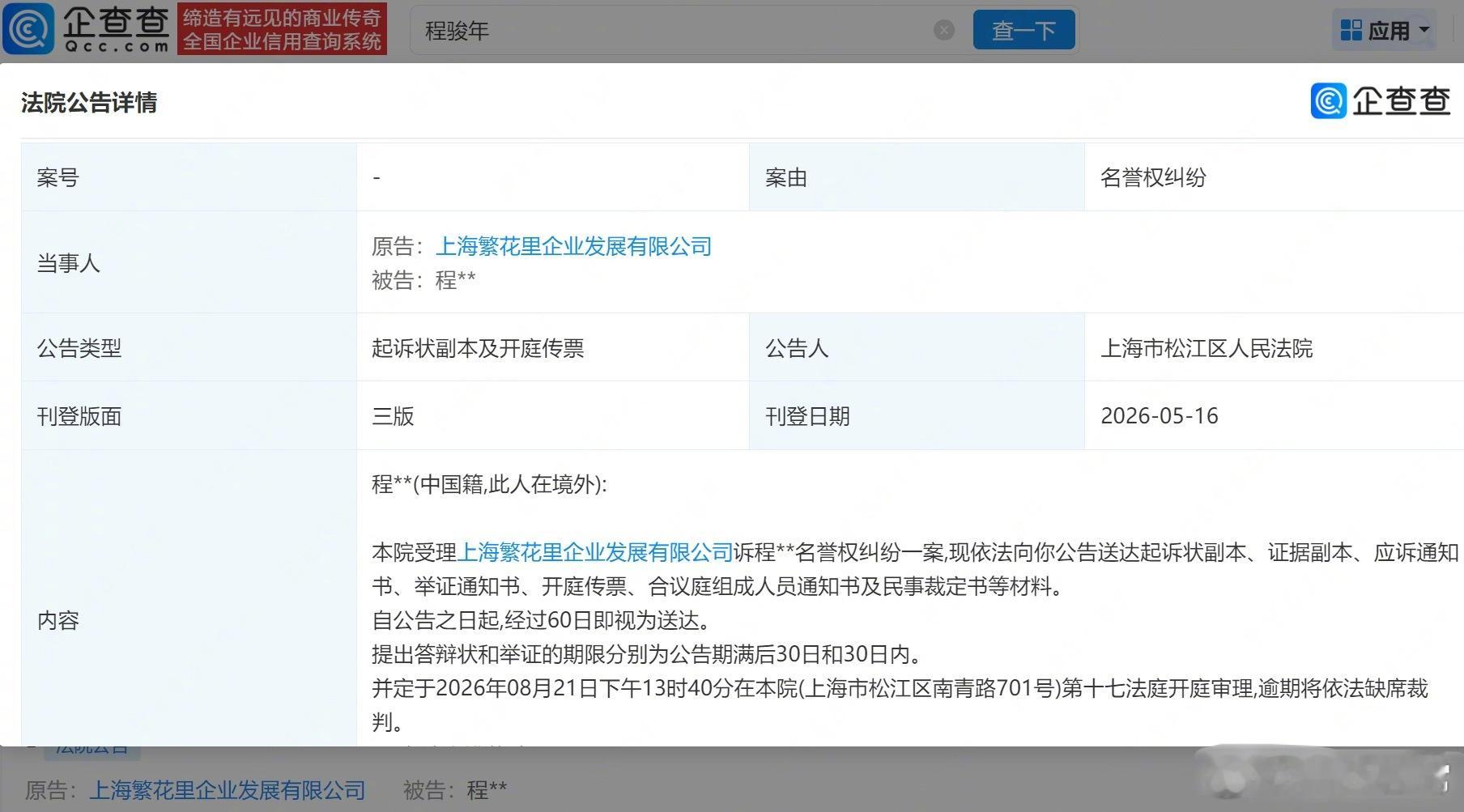1464x812 pixels.
Task: Click the 公告类型 label cell
Action: coord(189,348)
